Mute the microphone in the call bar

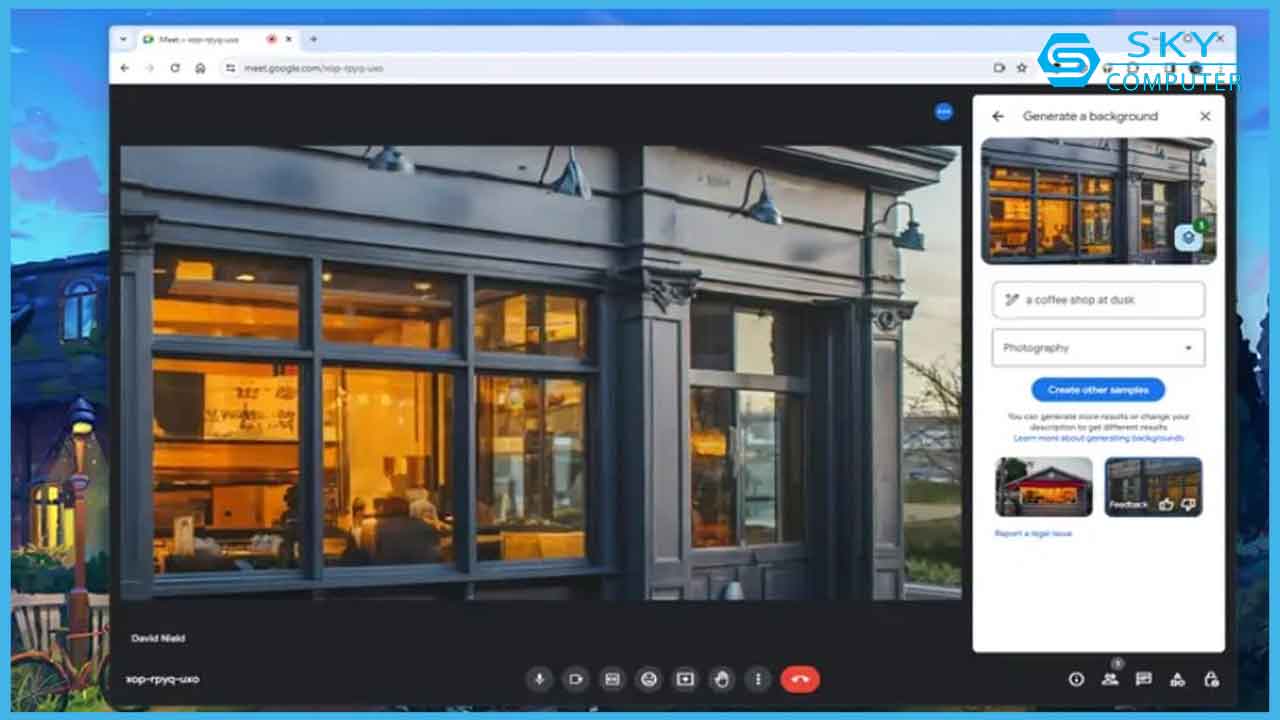(x=540, y=679)
